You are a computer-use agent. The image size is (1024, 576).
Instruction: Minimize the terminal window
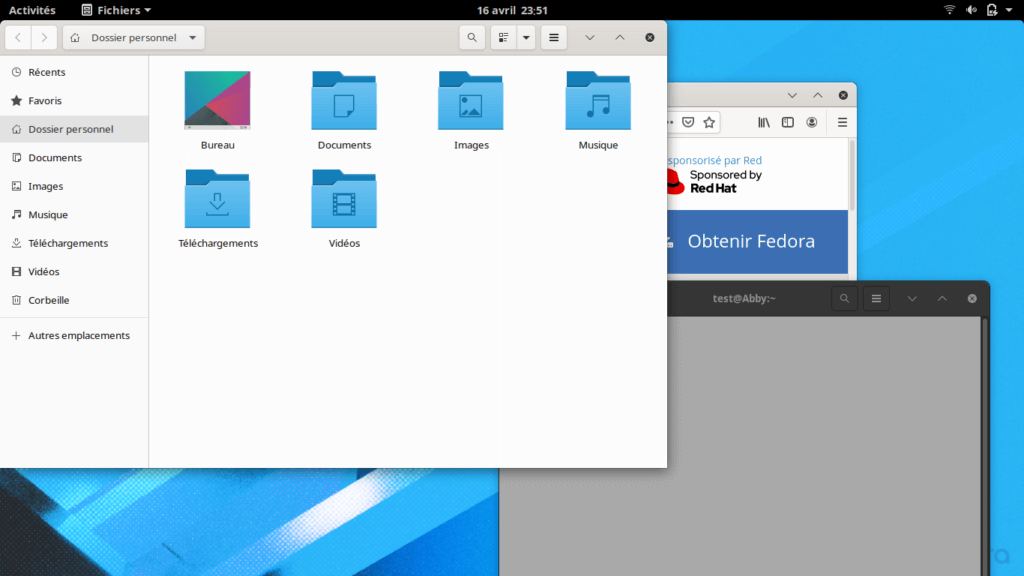pos(912,298)
